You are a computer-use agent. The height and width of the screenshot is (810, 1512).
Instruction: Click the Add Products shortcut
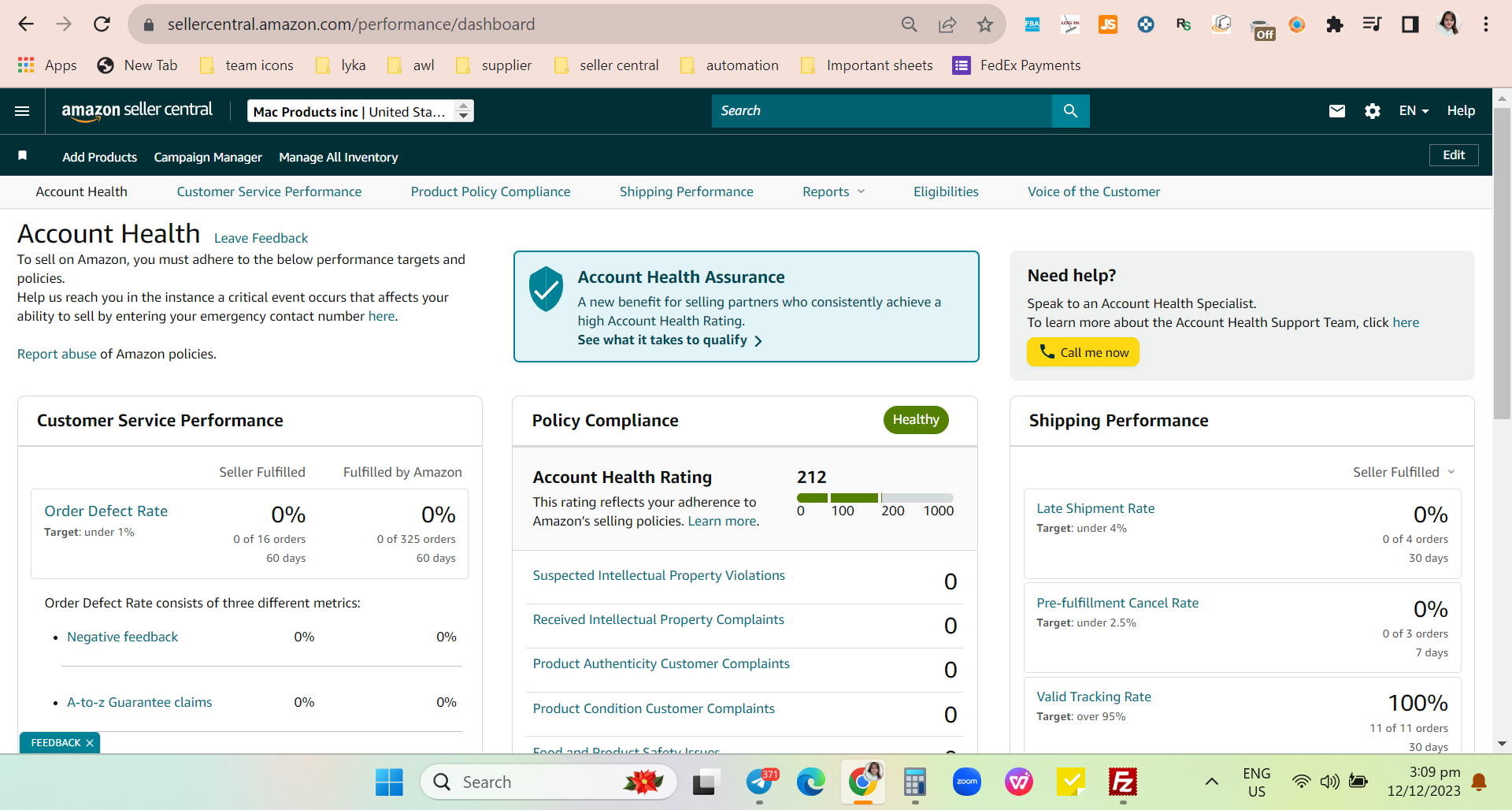tap(100, 157)
